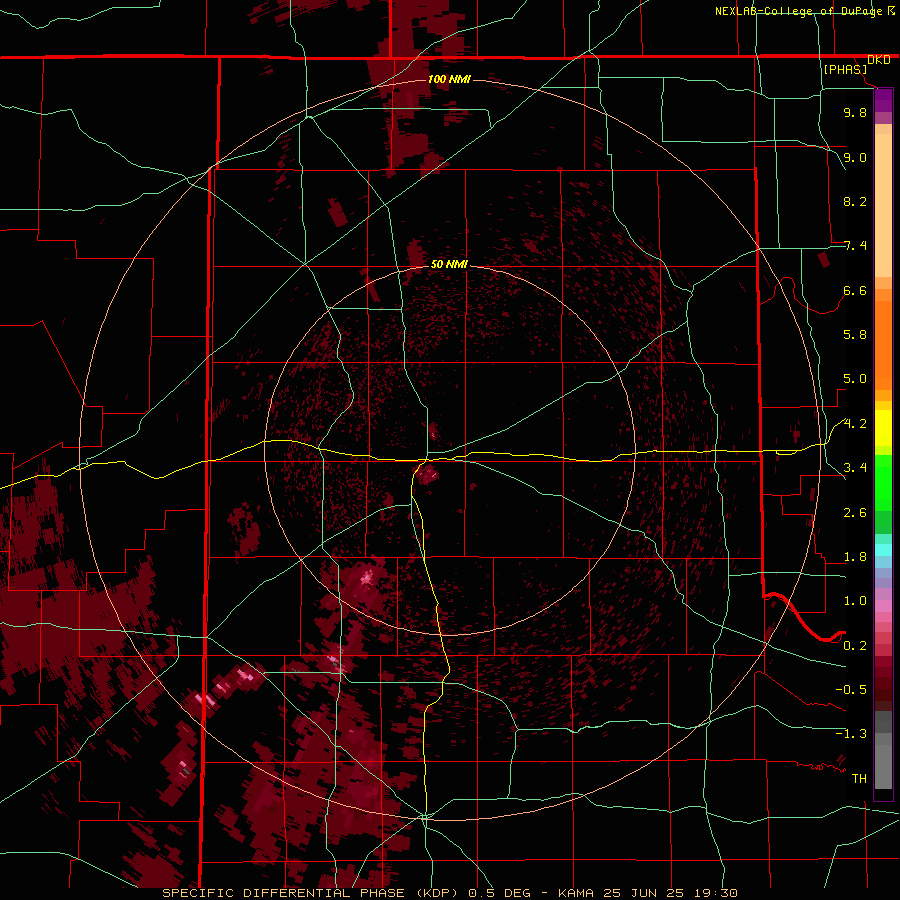
Task: Click the -1.3 scale value
Action: pos(851,734)
